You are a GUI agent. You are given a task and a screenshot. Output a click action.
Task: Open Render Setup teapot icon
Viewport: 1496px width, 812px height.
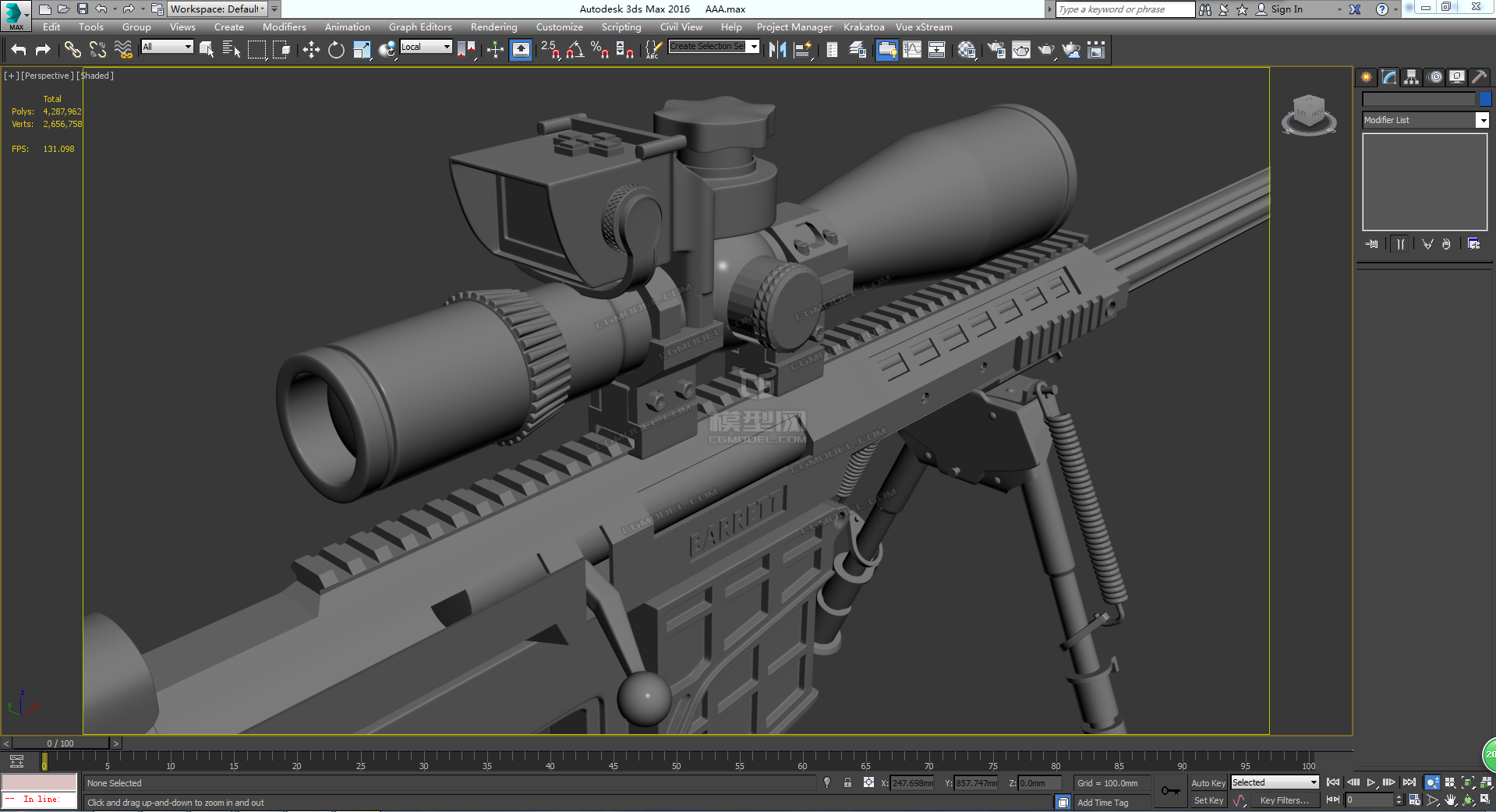[996, 51]
